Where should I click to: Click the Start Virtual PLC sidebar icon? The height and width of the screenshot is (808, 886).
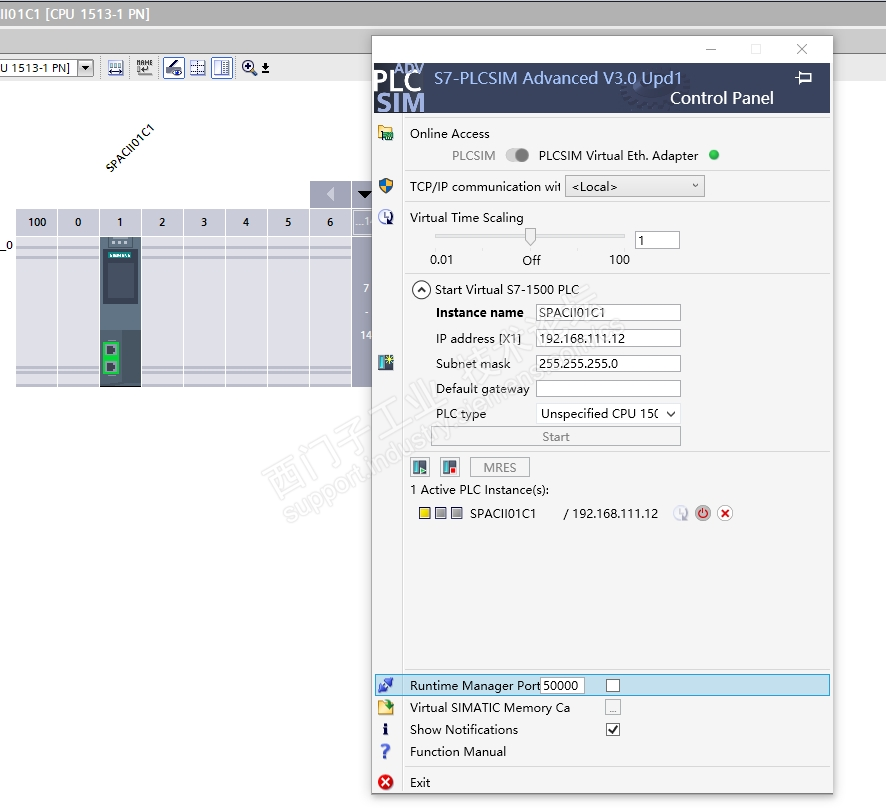pyautogui.click(x=386, y=362)
